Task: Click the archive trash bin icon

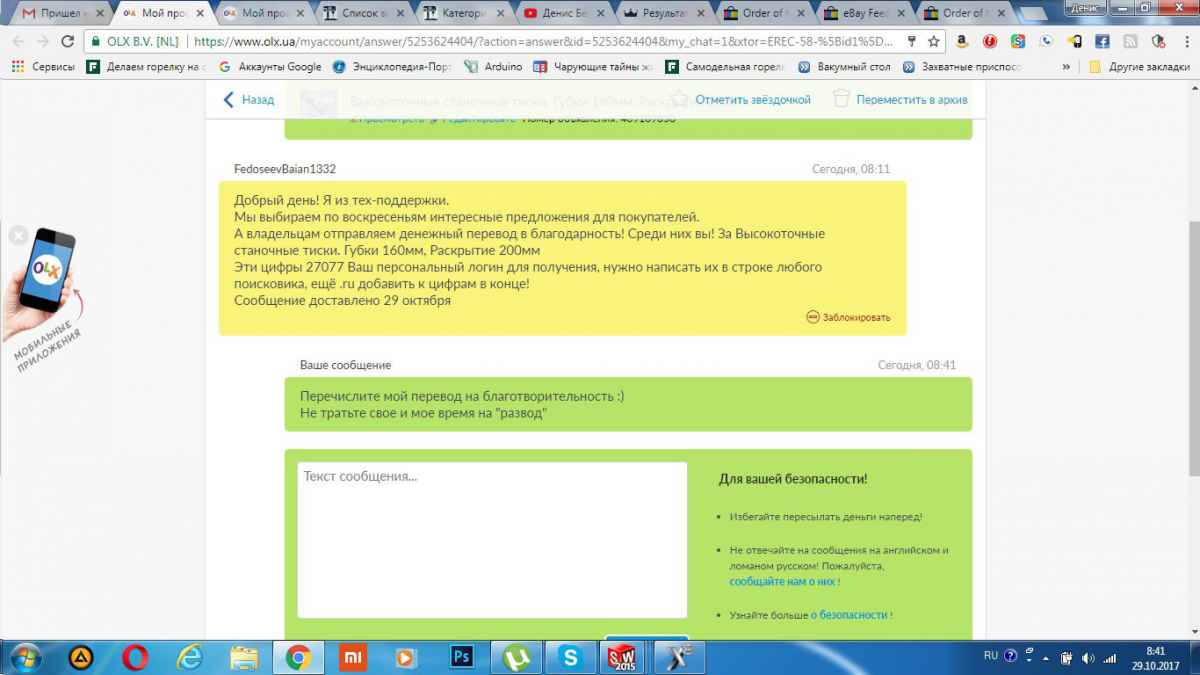Action: 841,99
